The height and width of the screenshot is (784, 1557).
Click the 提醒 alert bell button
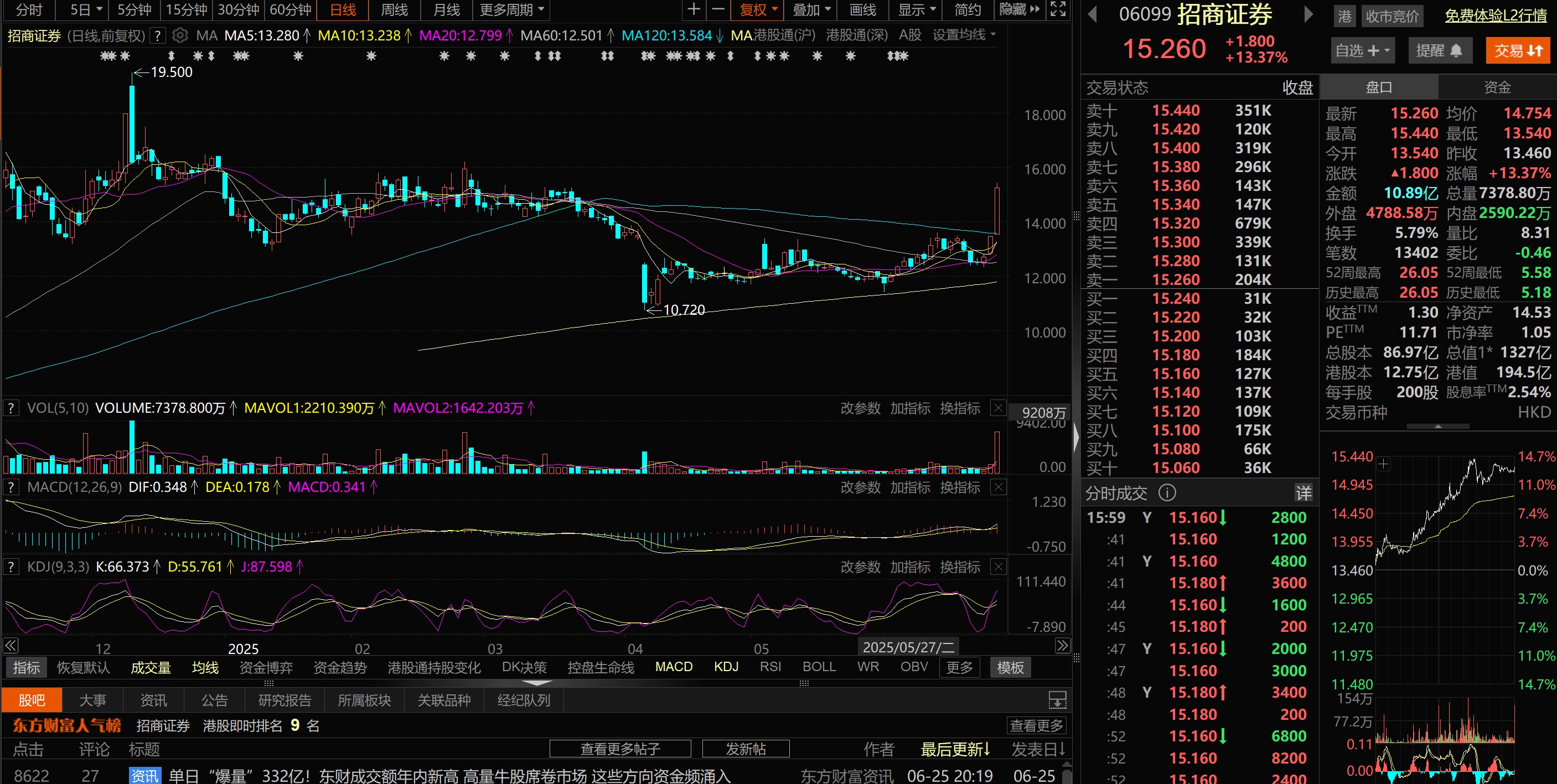coord(1439,51)
